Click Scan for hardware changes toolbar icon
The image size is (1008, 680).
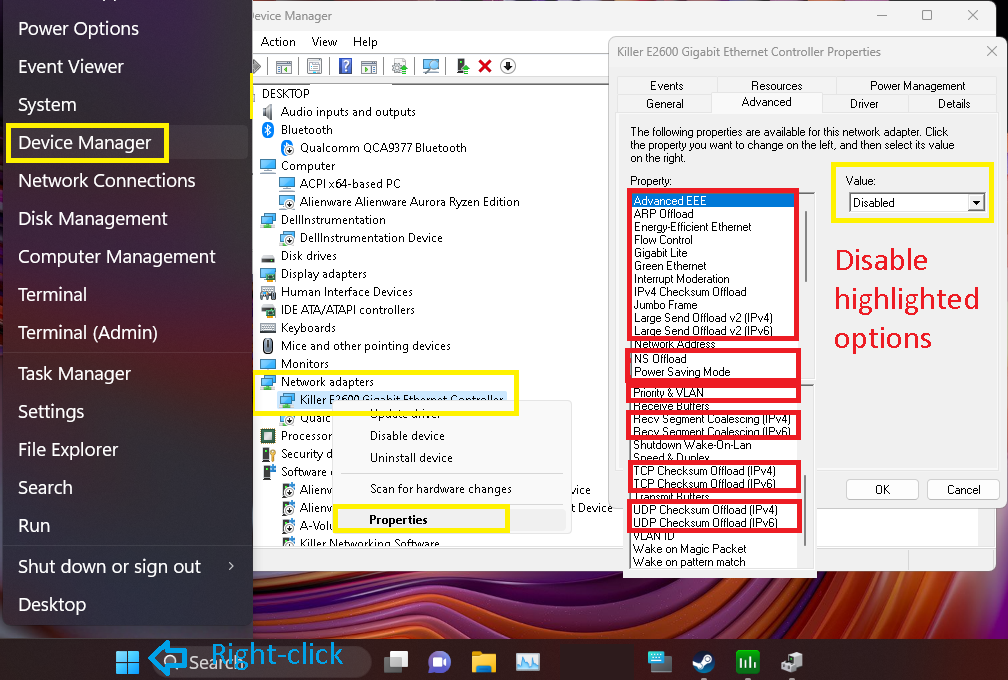coord(431,66)
